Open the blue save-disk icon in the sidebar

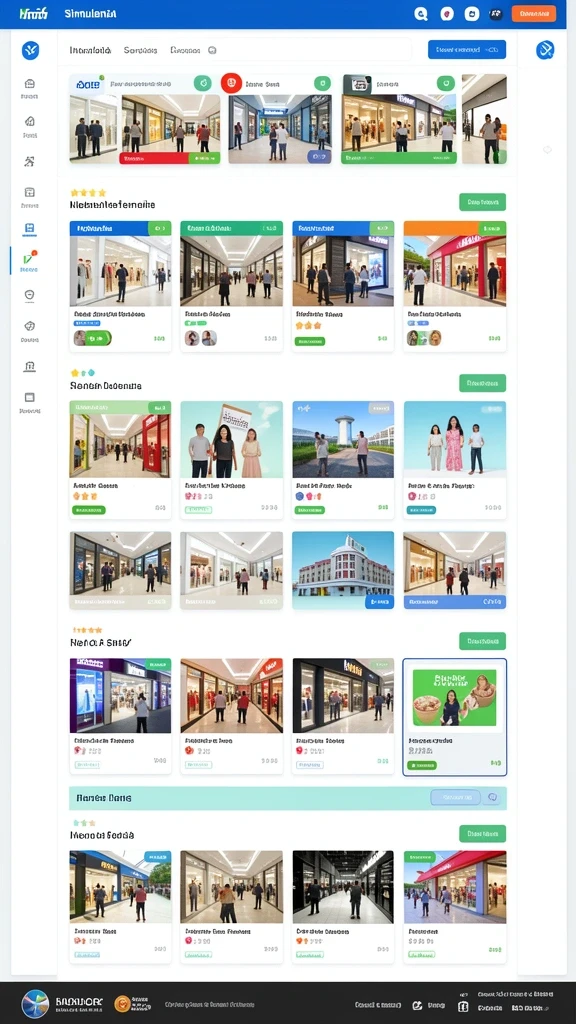coord(29,229)
